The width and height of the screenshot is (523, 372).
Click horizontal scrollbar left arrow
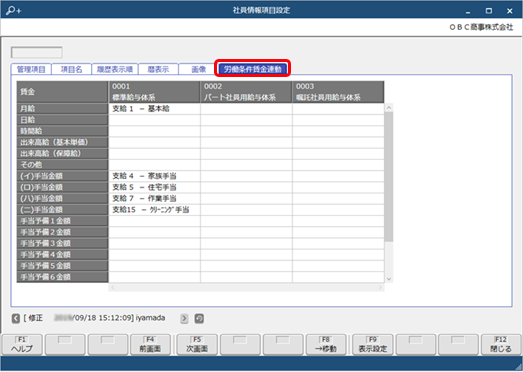(113, 287)
